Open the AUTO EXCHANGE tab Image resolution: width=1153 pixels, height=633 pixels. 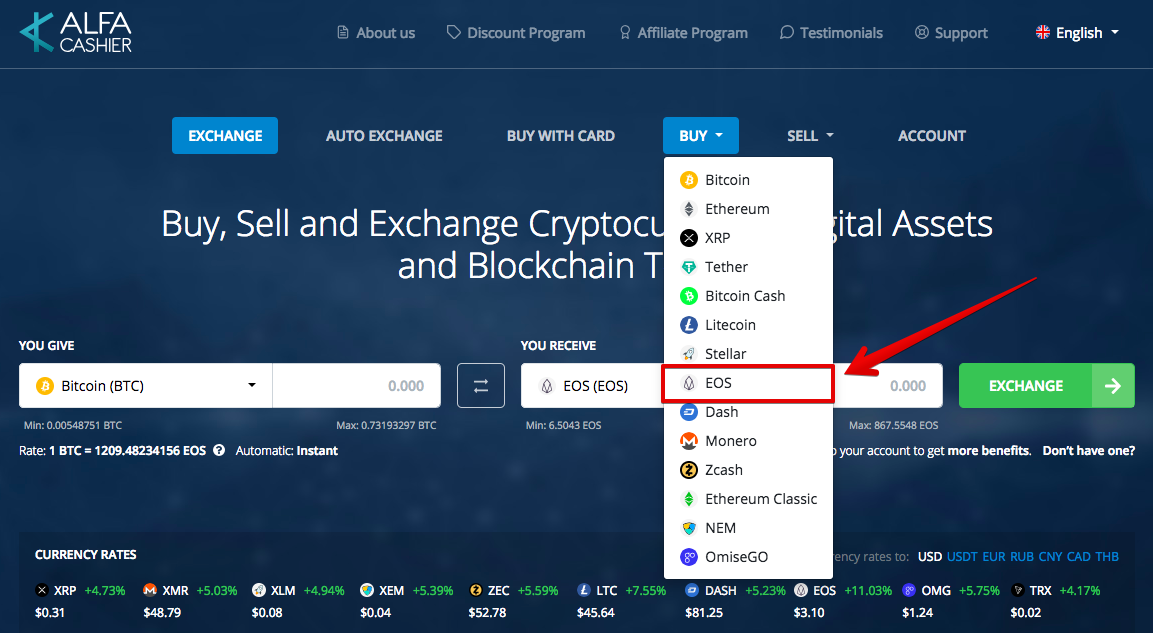[x=385, y=135]
